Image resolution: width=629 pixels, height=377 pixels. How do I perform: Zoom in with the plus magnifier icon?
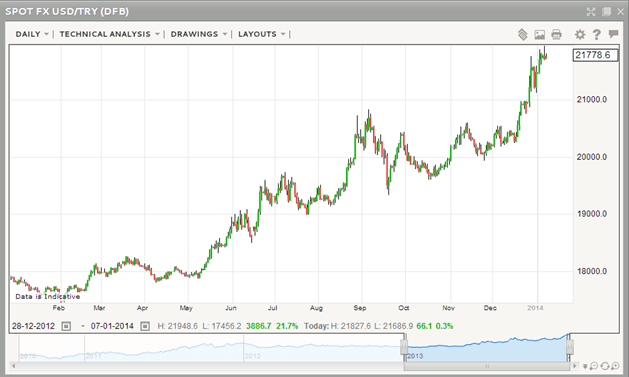[615, 366]
